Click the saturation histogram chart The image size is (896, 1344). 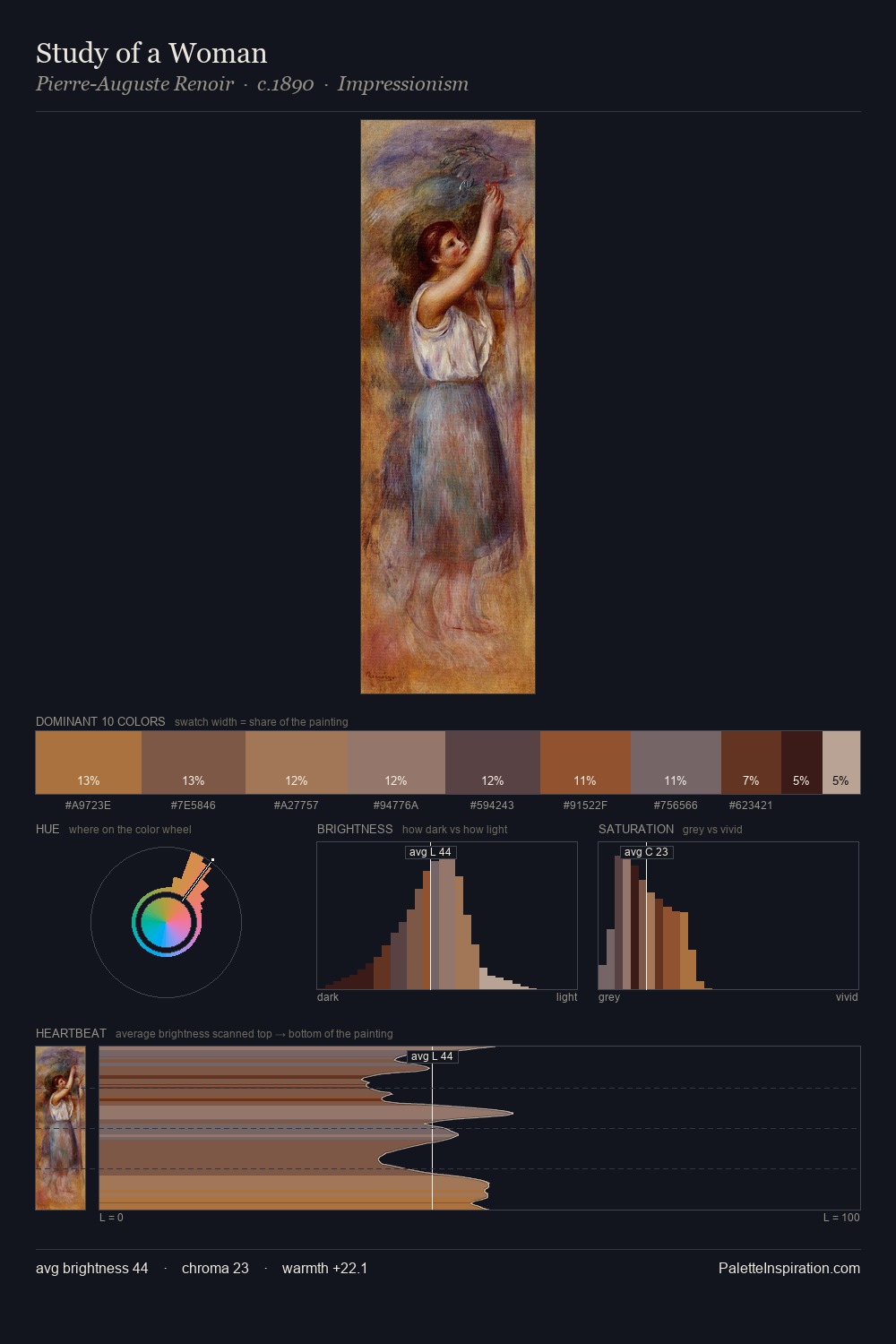tap(728, 916)
